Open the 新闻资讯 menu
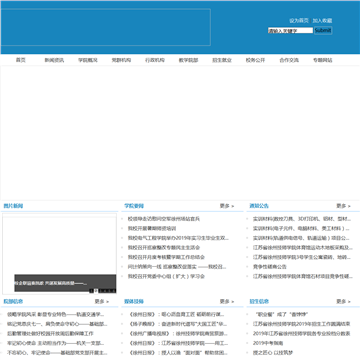The height and width of the screenshot is (360, 360). coord(54,60)
